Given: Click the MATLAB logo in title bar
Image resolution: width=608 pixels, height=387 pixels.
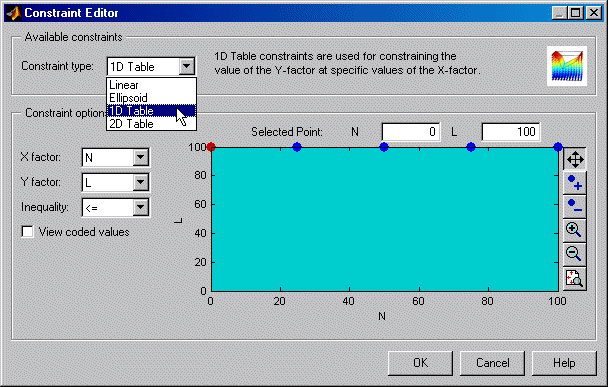Looking at the screenshot, I should pos(14,13).
